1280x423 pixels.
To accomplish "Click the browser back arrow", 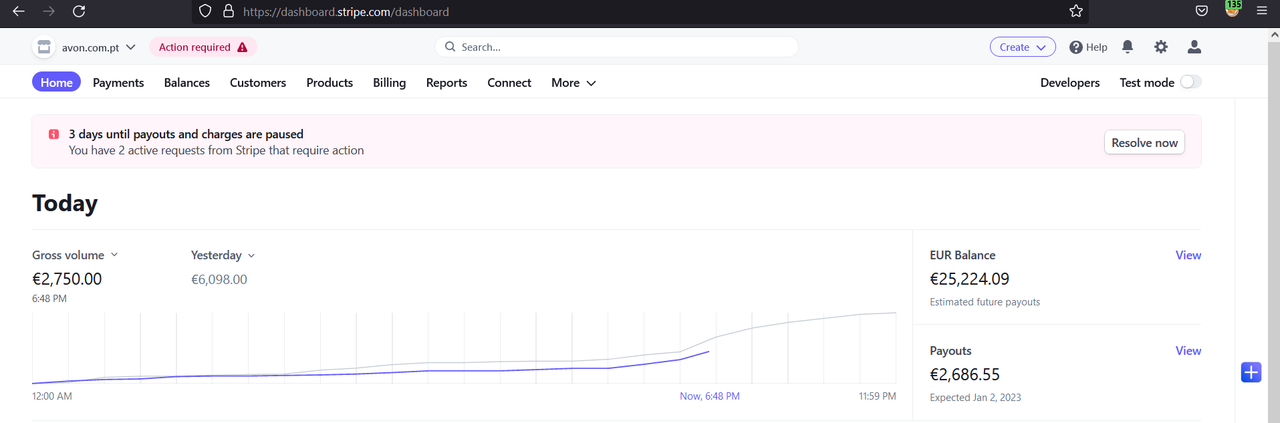I will 18,11.
